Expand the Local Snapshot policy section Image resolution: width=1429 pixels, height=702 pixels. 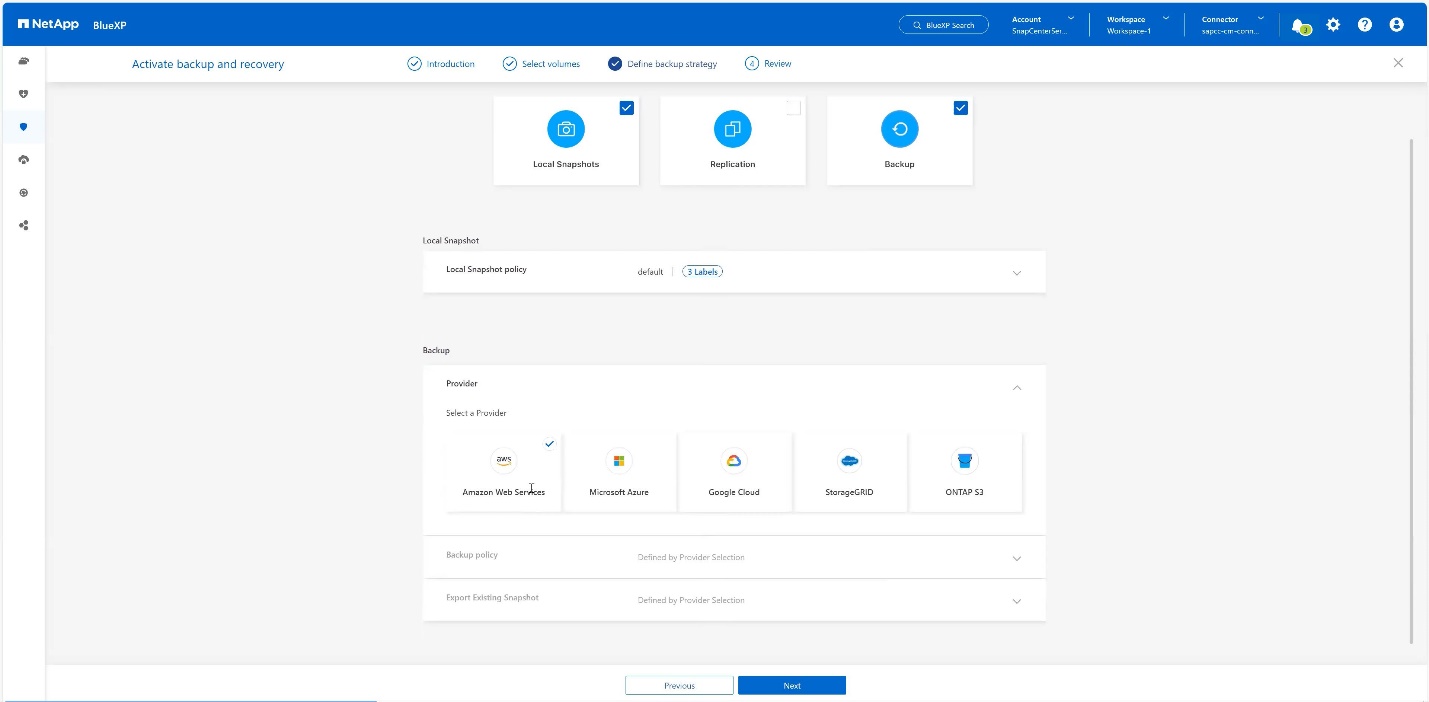click(1017, 273)
